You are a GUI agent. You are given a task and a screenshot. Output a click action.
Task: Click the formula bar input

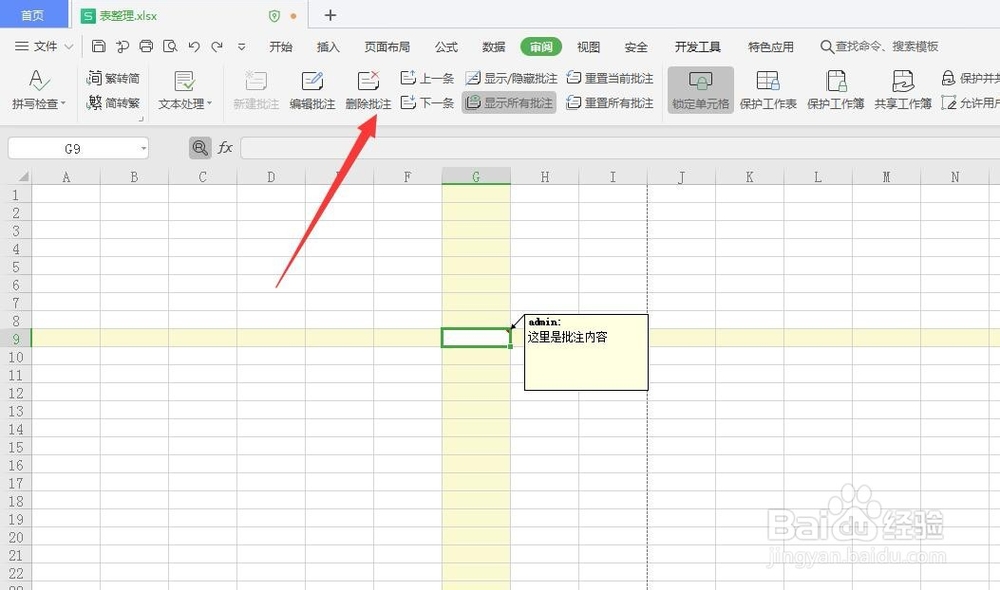coord(620,148)
